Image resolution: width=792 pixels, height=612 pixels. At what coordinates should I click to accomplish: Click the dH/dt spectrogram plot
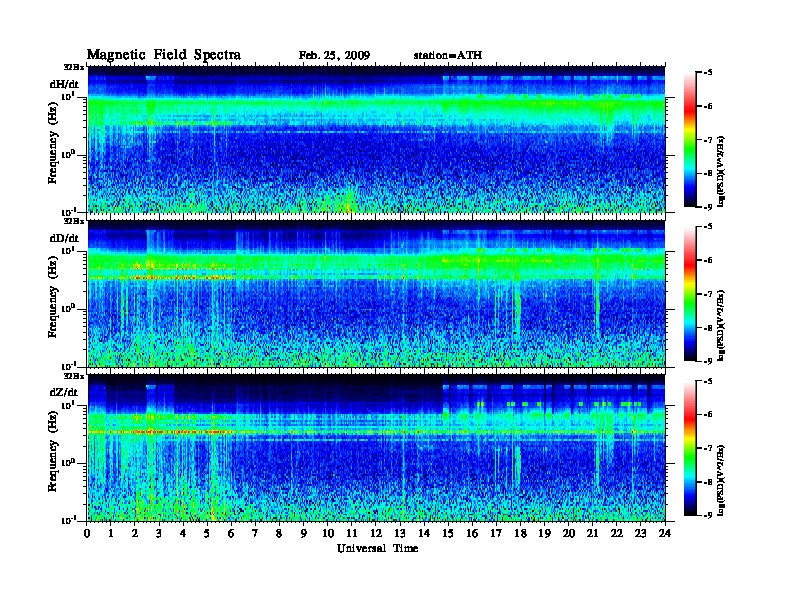[376, 139]
